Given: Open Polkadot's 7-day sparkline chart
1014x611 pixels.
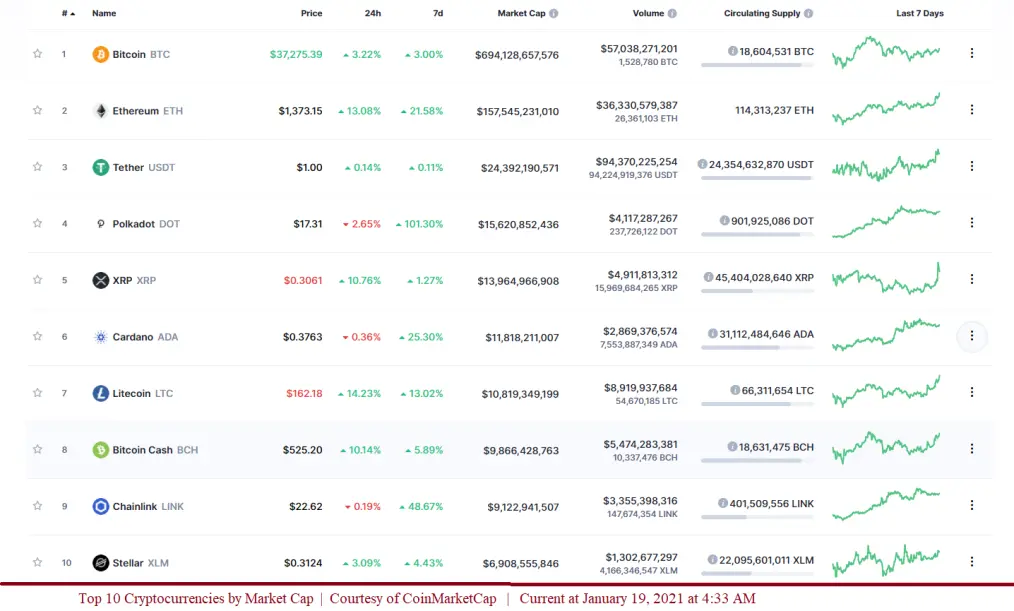Looking at the screenshot, I should 886,222.
